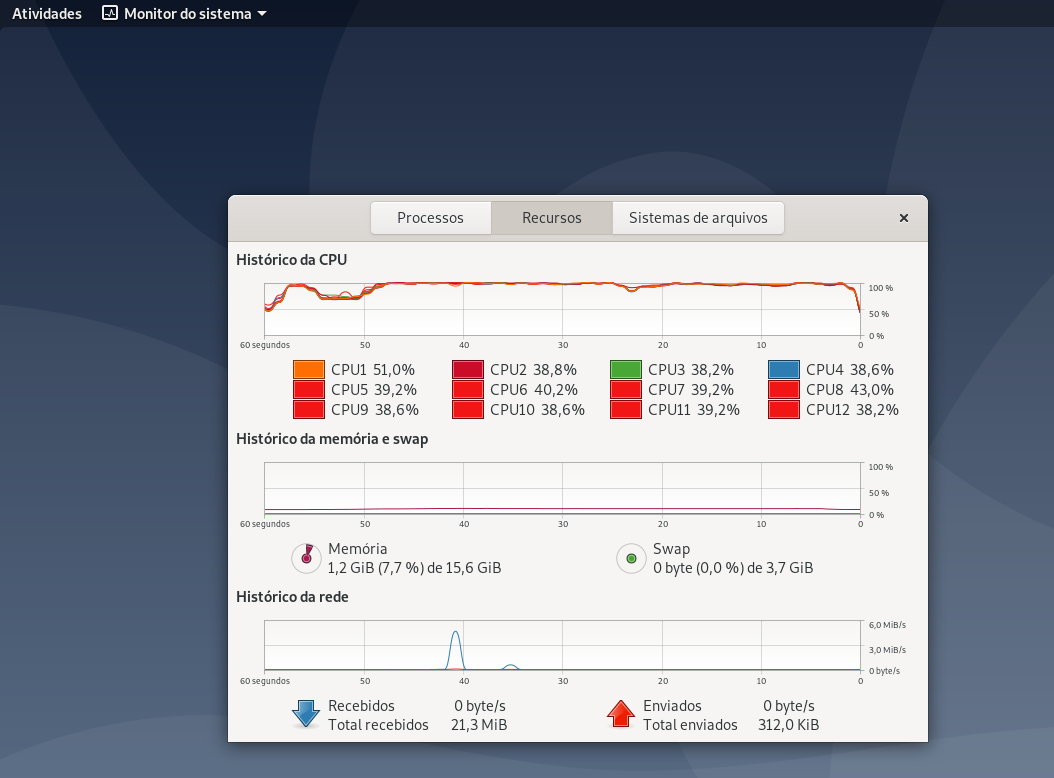The width and height of the screenshot is (1054, 778).
Task: Change the CPU3 green graph color
Action: click(626, 370)
